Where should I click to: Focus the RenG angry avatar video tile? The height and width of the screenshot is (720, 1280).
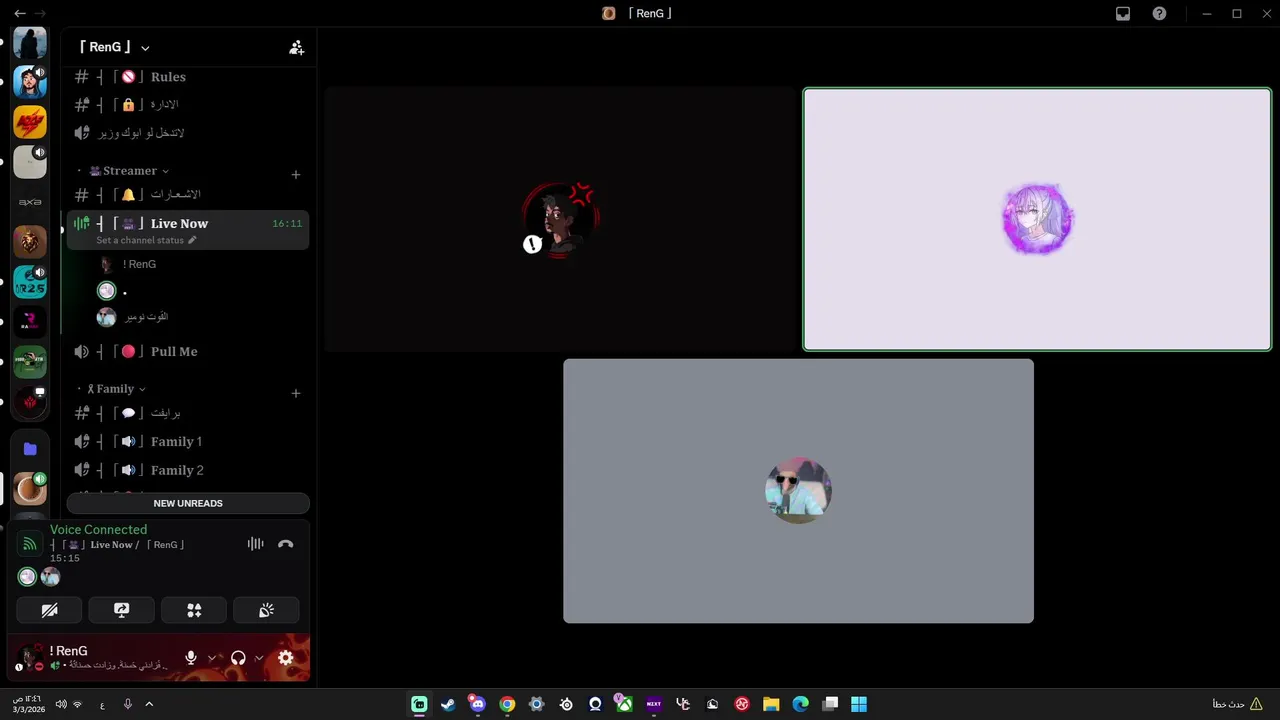pyautogui.click(x=560, y=219)
